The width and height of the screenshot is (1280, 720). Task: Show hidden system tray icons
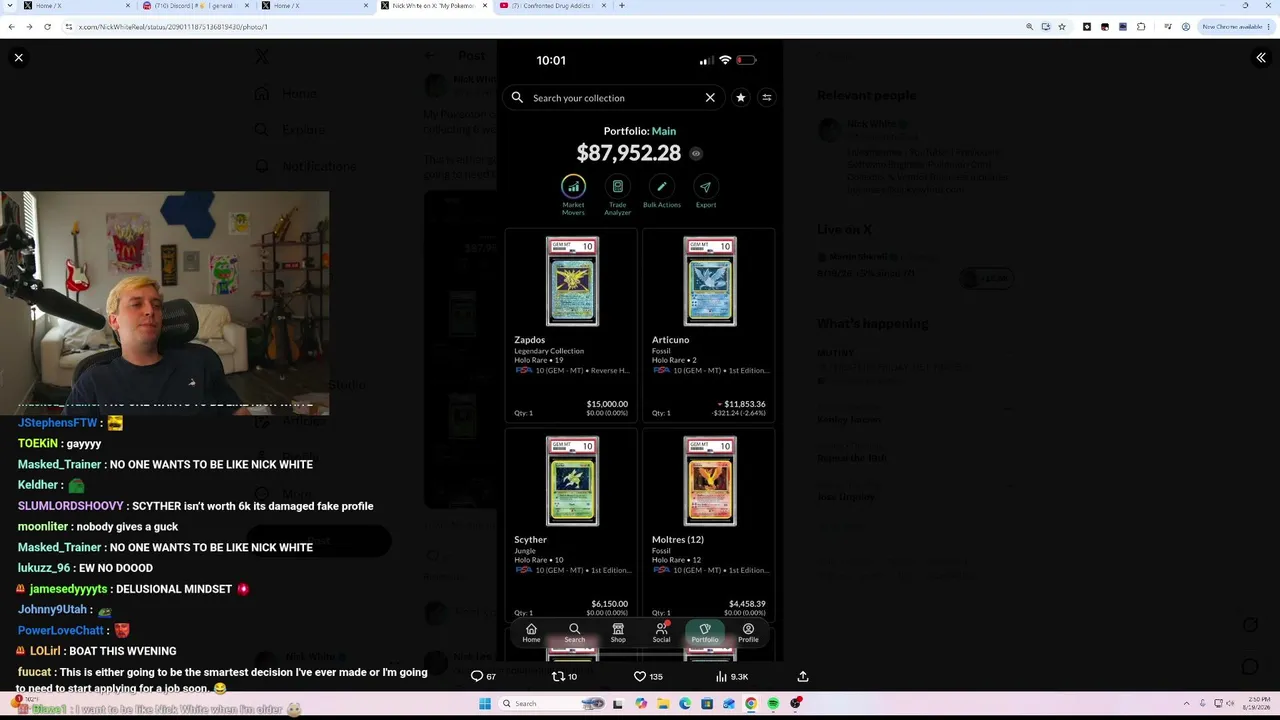(1187, 704)
